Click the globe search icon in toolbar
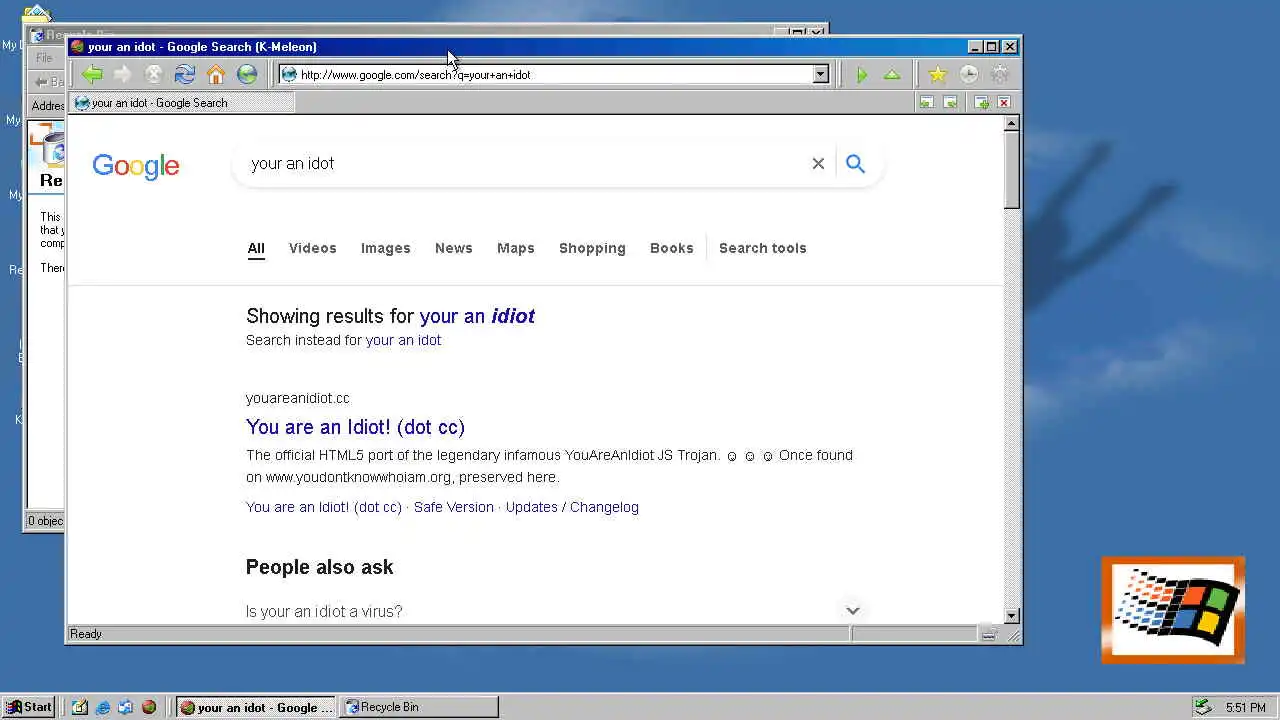The height and width of the screenshot is (720, 1280). [247, 74]
